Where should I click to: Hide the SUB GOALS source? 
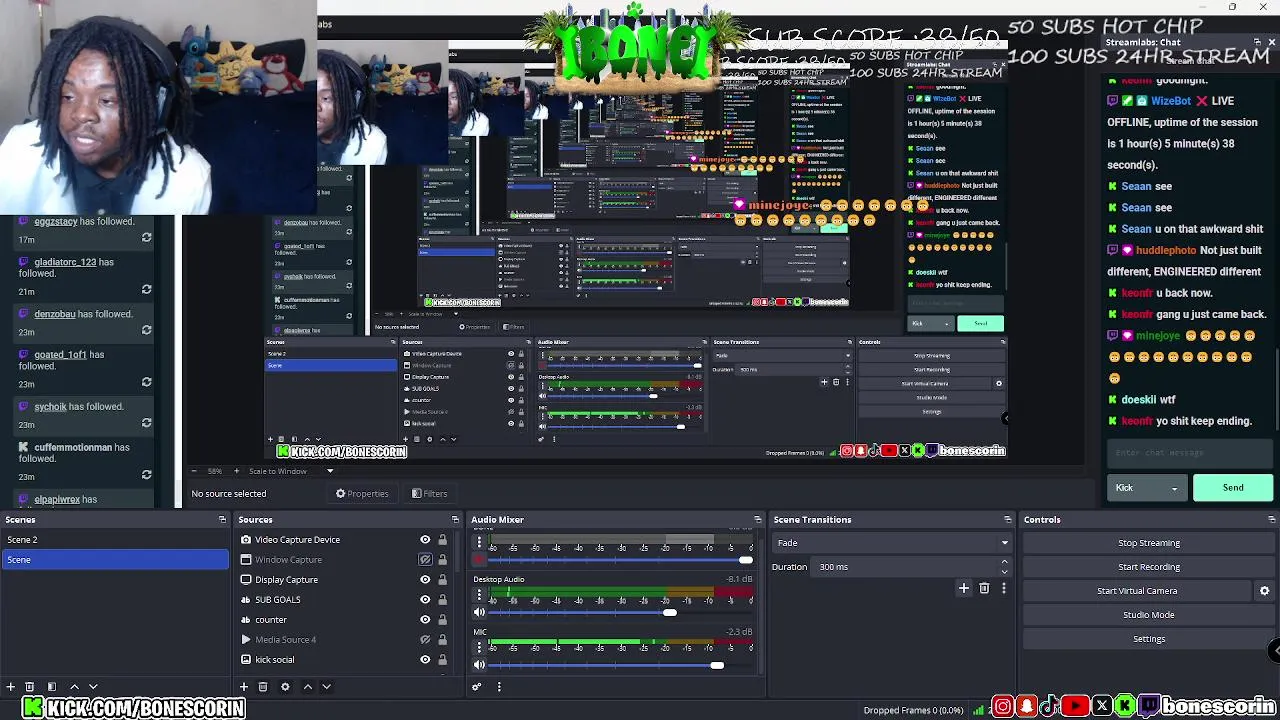425,600
